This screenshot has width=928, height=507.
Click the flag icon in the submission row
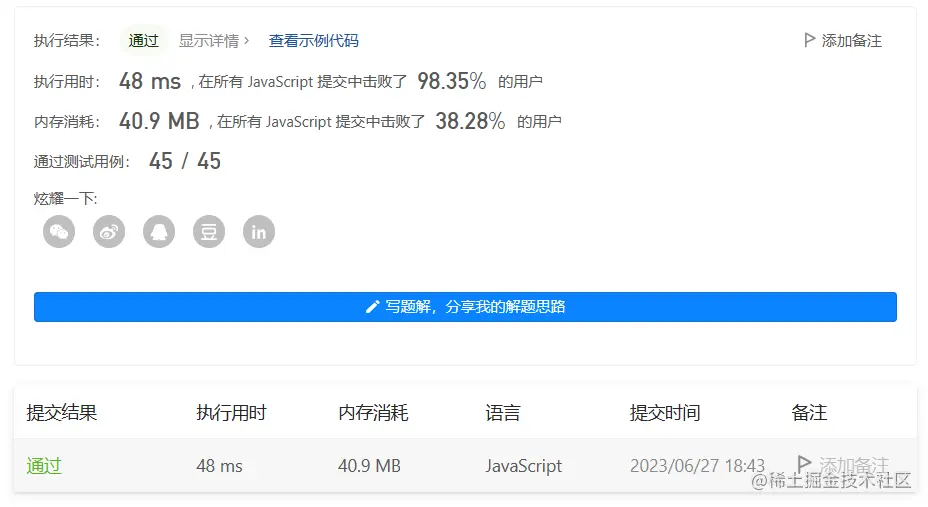click(x=804, y=463)
